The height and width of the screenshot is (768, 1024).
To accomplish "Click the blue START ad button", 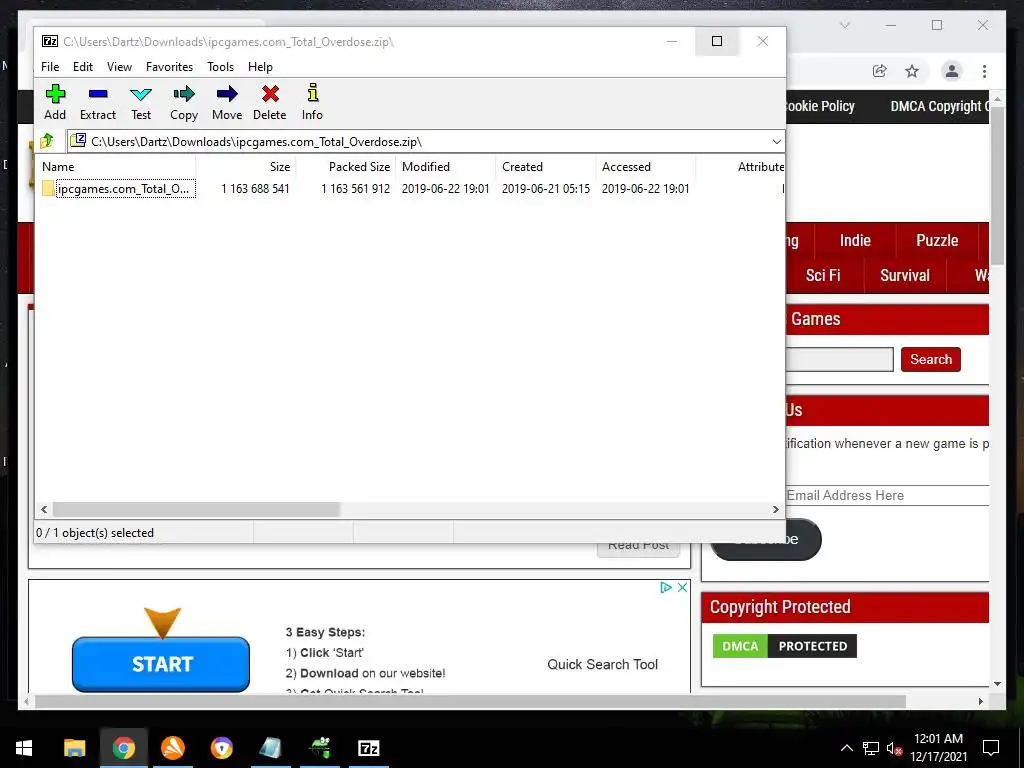I will [x=161, y=664].
